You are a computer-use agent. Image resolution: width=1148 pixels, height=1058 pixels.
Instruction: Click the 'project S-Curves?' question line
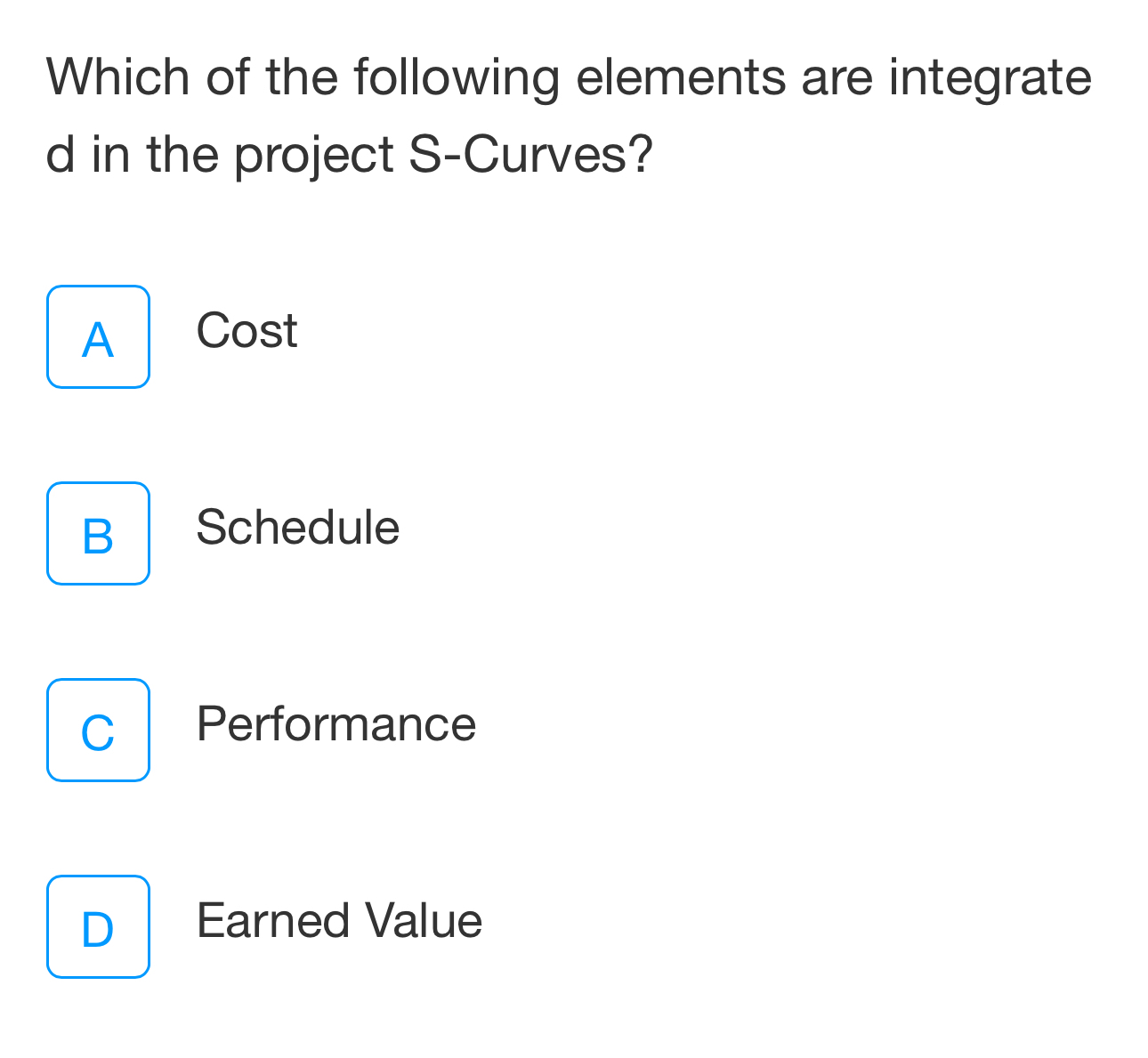click(443, 154)
